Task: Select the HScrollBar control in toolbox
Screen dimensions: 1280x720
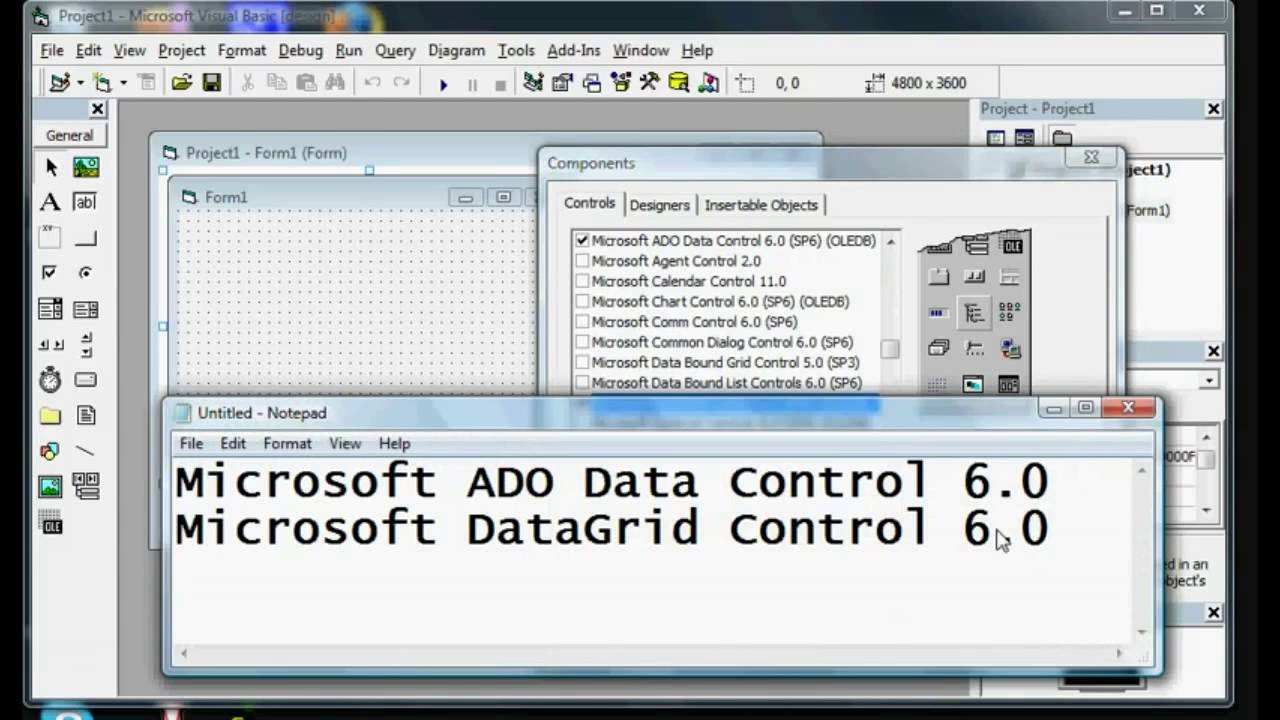Action: [50, 345]
